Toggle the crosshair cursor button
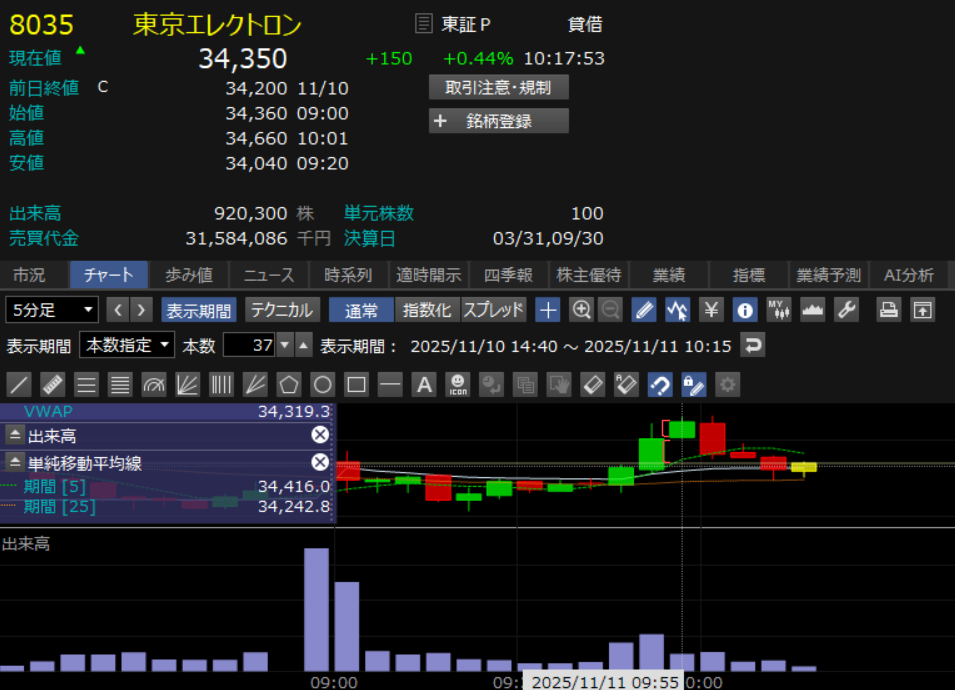Viewport: 955px width, 690px height. click(x=547, y=310)
